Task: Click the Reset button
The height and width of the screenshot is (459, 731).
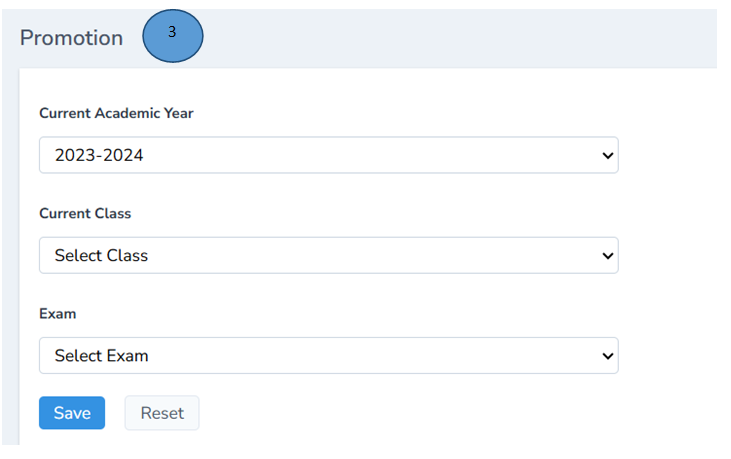Action: coord(161,413)
